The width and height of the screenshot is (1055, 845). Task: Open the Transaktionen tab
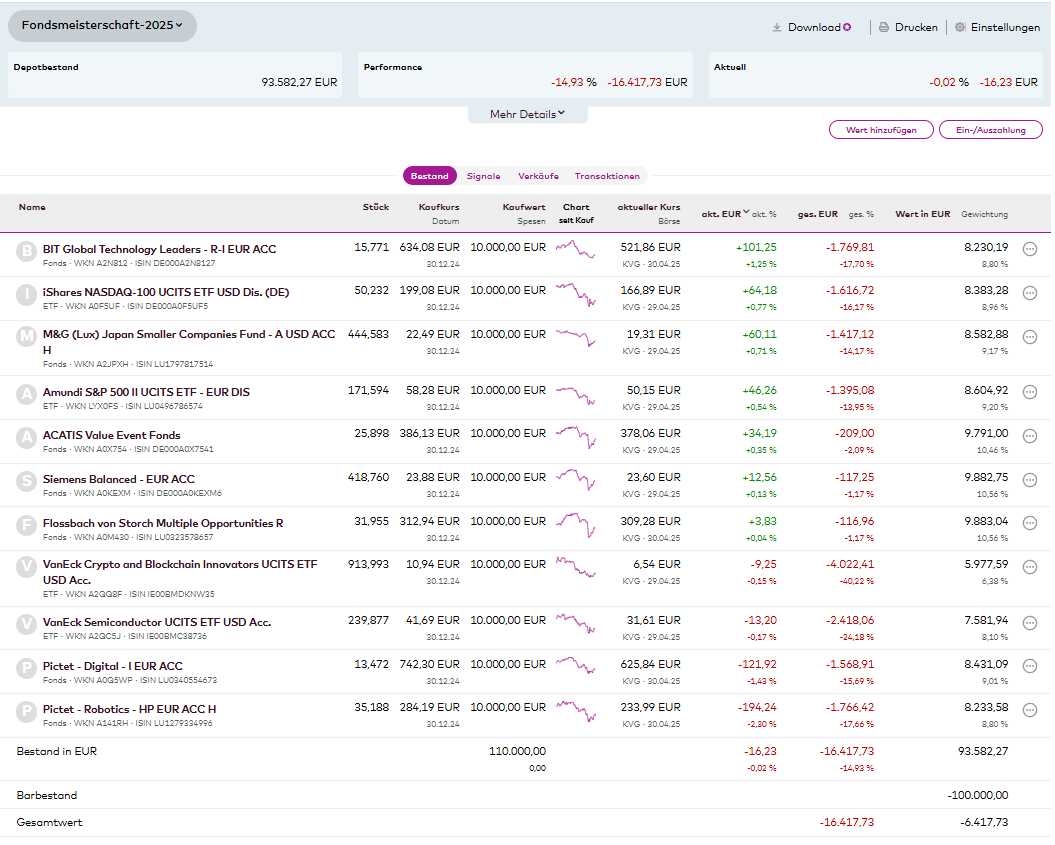(x=607, y=176)
